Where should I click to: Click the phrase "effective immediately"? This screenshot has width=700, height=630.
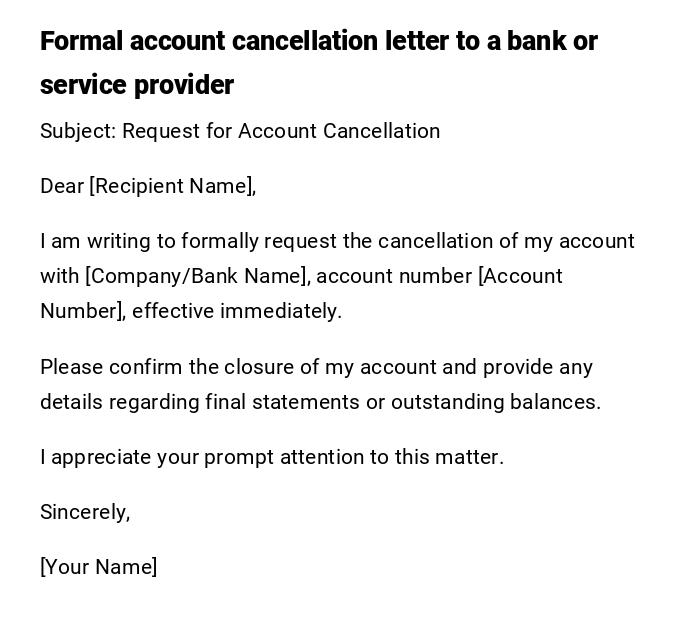[x=236, y=311]
